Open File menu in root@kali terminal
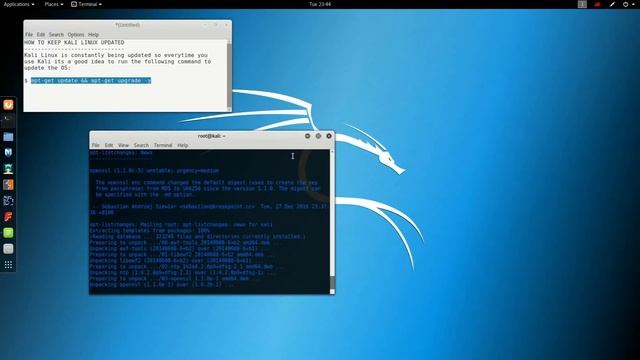The image size is (640, 360). tap(96, 145)
